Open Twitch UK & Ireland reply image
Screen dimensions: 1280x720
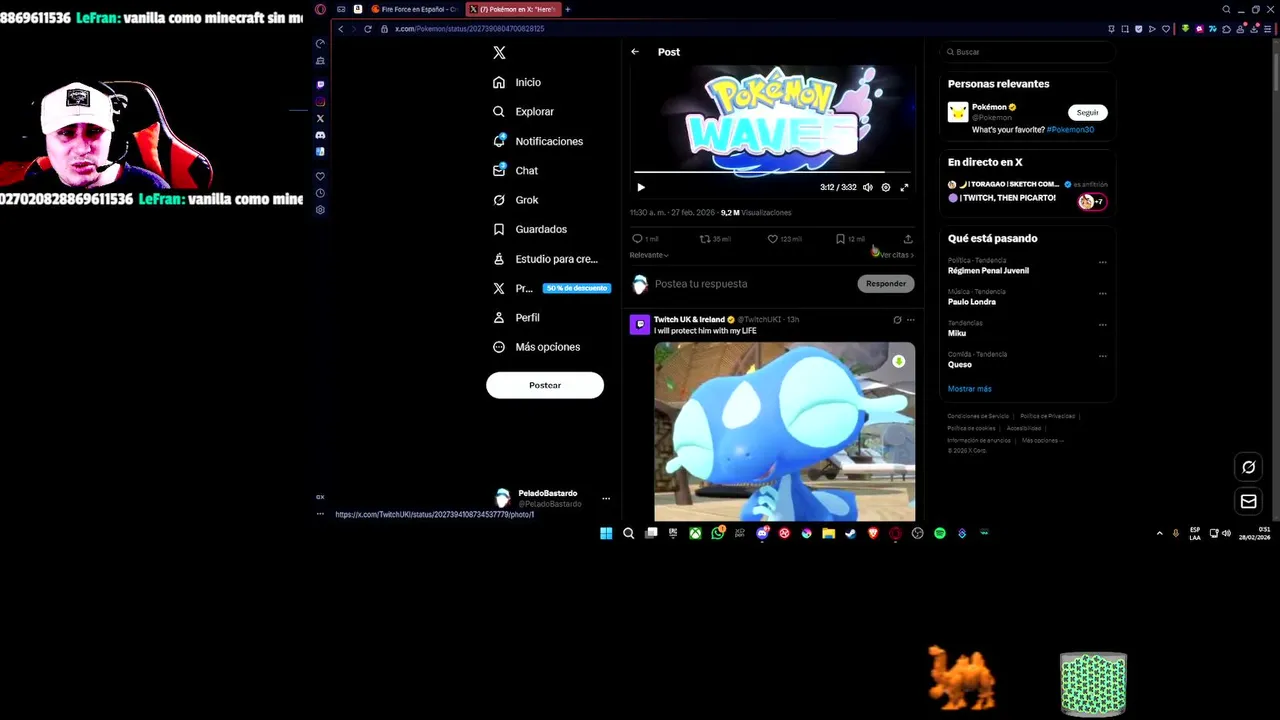[x=785, y=432]
